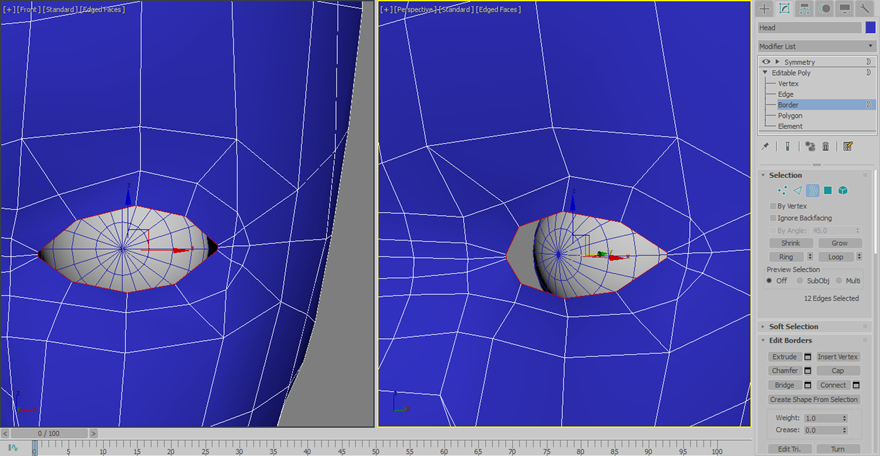Collapse the Edit Borders rollout
The width and height of the screenshot is (880, 456).
[x=763, y=340]
